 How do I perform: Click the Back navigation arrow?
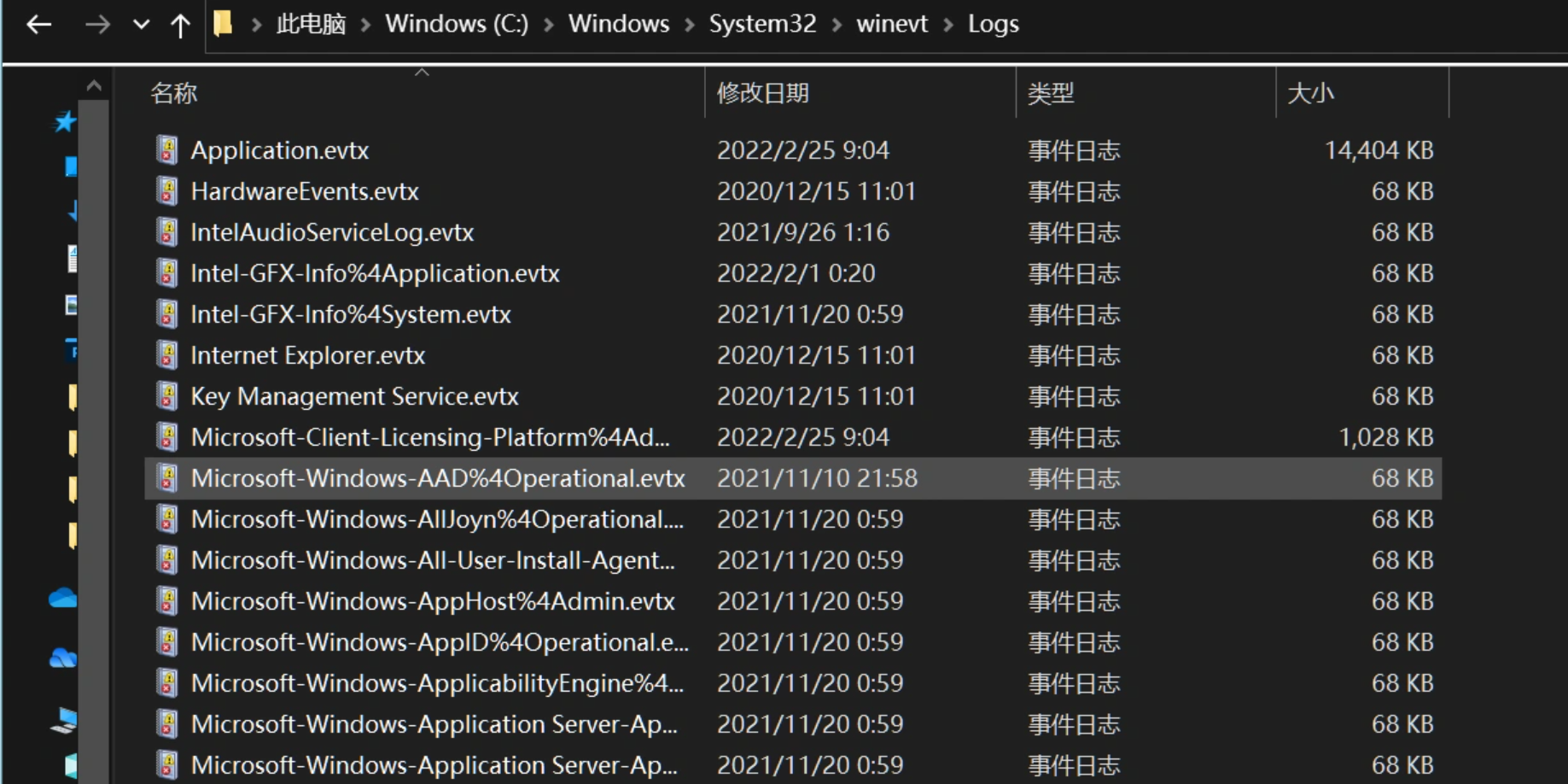(x=39, y=25)
